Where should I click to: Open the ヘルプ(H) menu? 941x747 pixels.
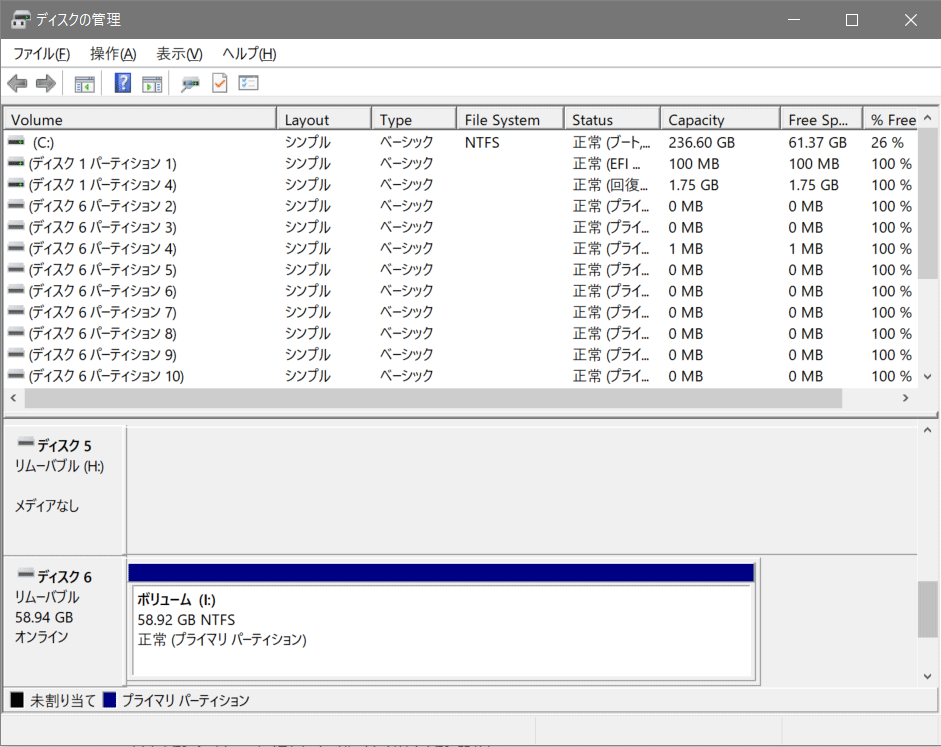point(249,54)
